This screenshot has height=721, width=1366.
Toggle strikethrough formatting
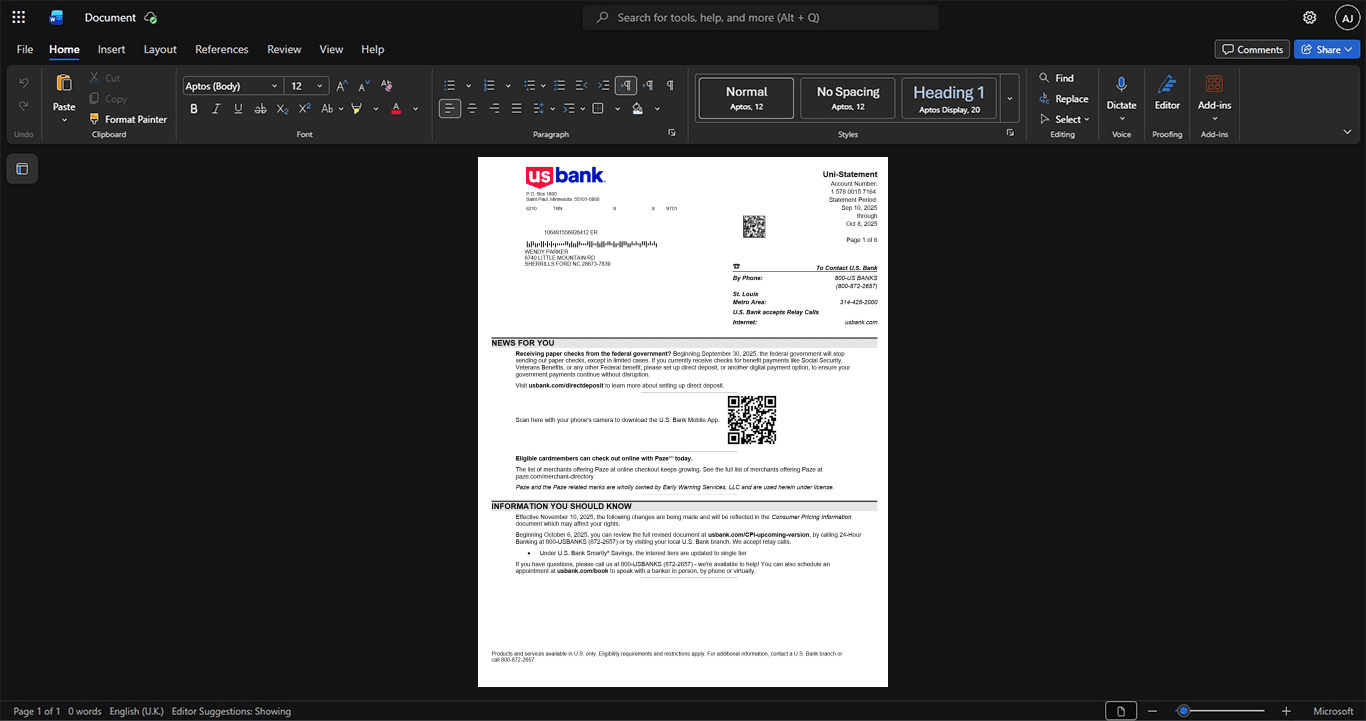pyautogui.click(x=260, y=108)
